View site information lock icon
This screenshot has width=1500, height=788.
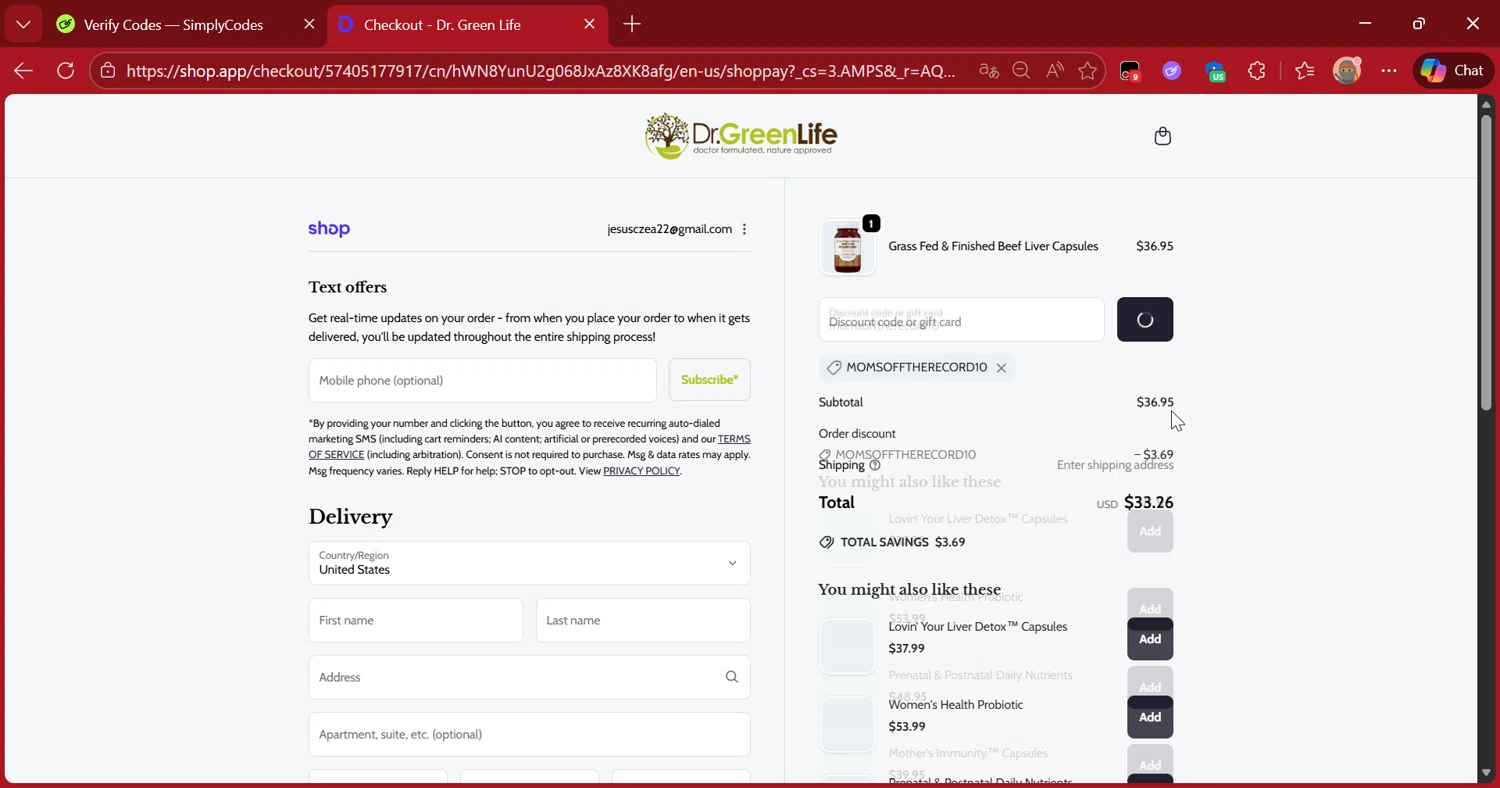pyautogui.click(x=107, y=71)
